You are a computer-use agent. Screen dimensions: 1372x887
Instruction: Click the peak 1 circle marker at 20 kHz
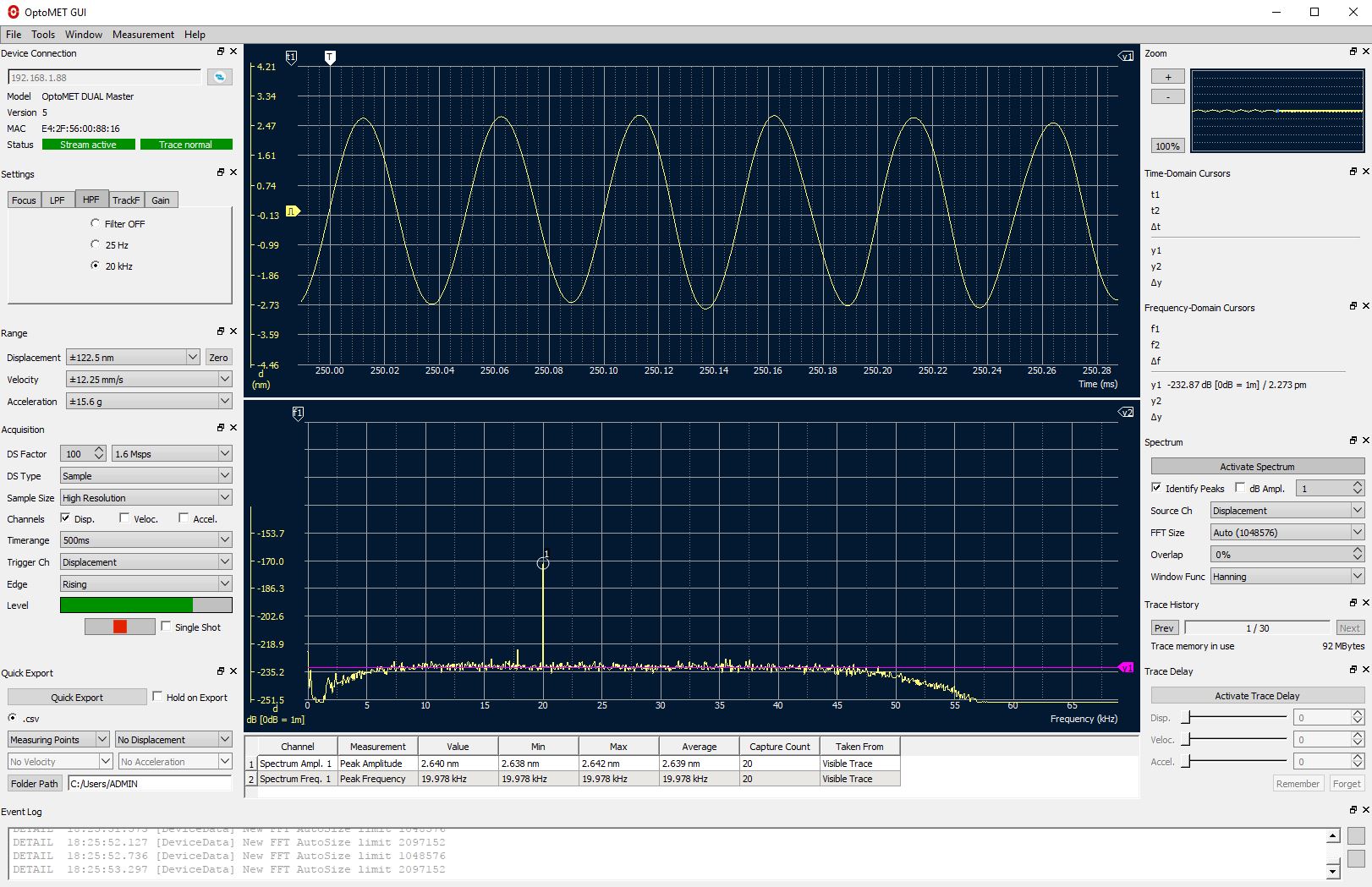click(x=543, y=563)
